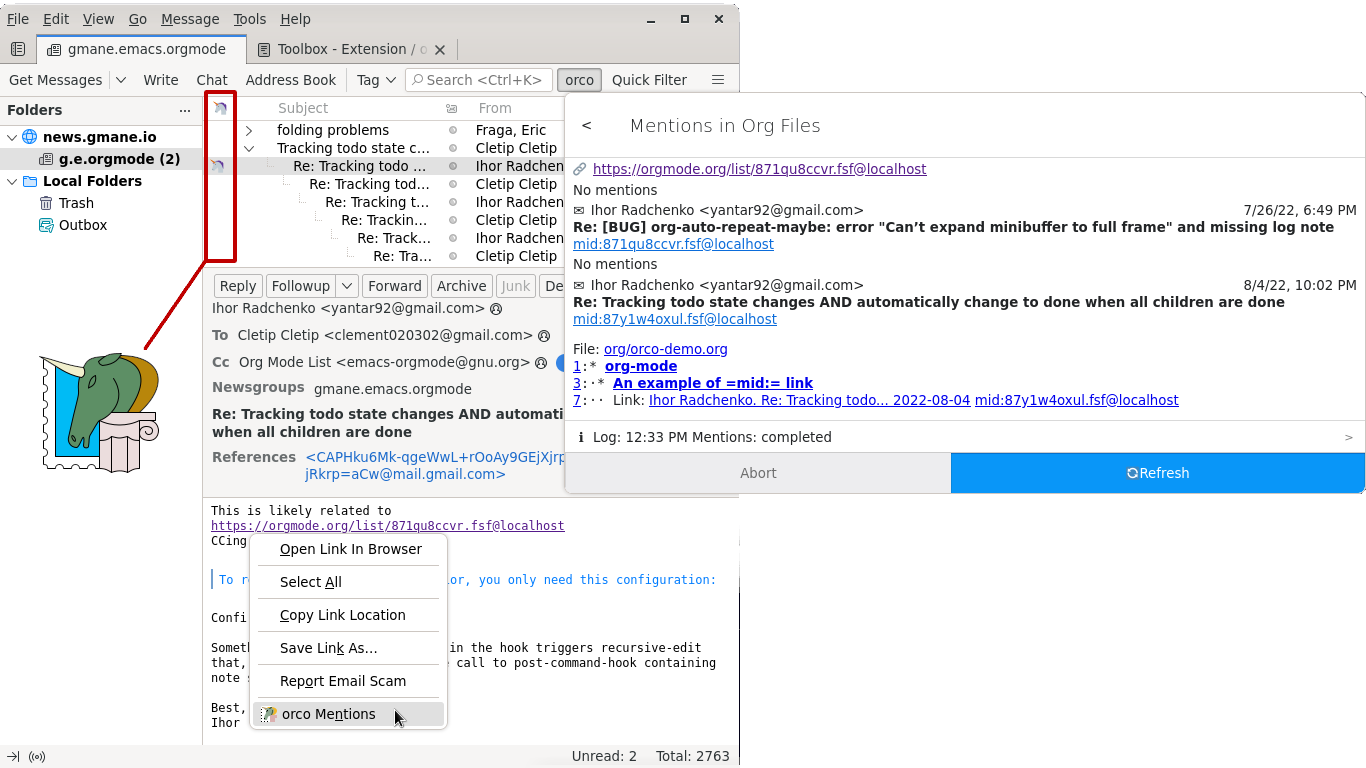Image resolution: width=1366 pixels, height=768 pixels.
Task: Open the org/orco-demo.org file link
Action: 666,349
